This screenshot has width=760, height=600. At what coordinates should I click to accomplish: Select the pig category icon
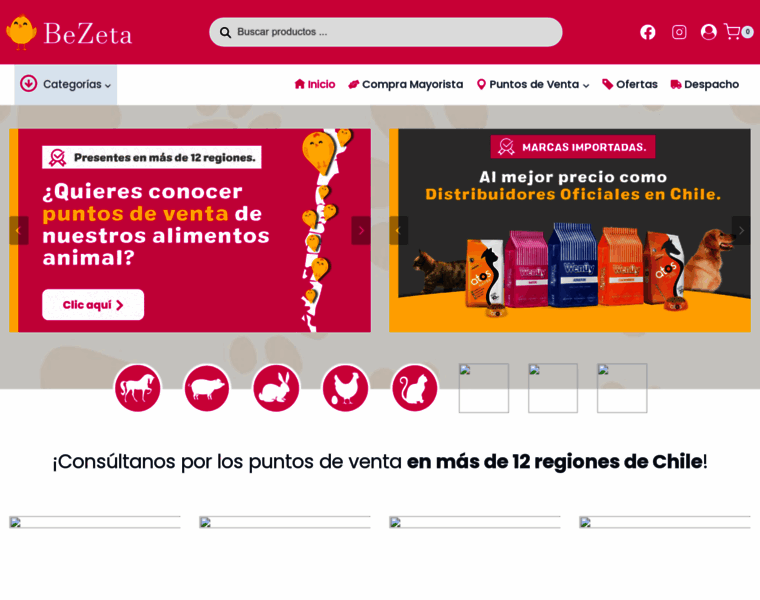coord(207,388)
